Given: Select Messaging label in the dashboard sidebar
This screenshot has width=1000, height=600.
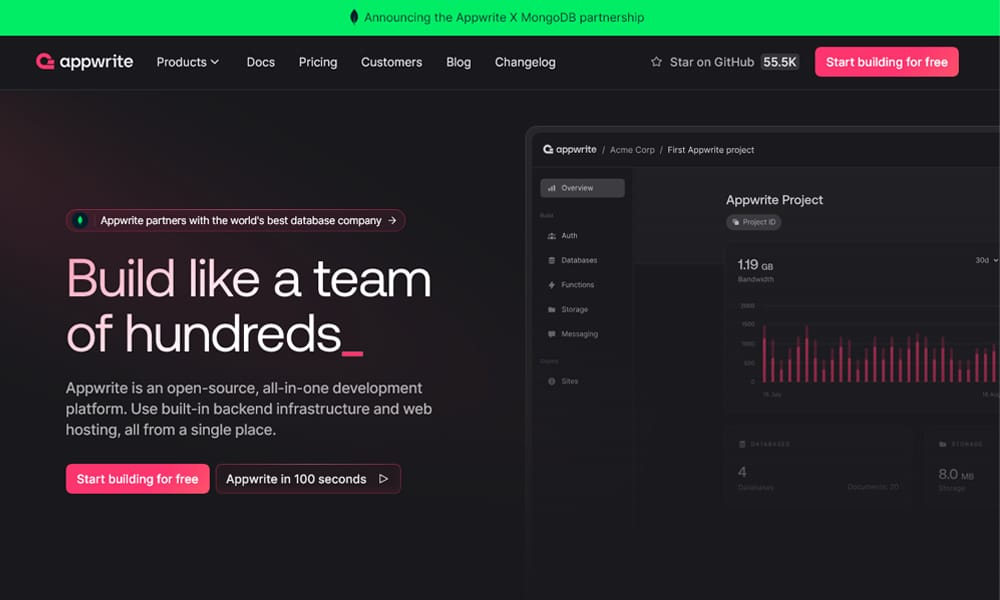Looking at the screenshot, I should click(579, 334).
